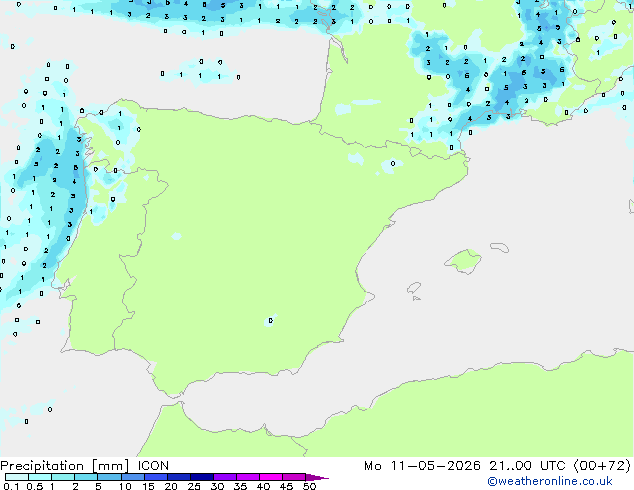Viewport: 634px width, 490px height.
Task: Click the 35–40 mm violet legend swatch
Action: point(247,477)
